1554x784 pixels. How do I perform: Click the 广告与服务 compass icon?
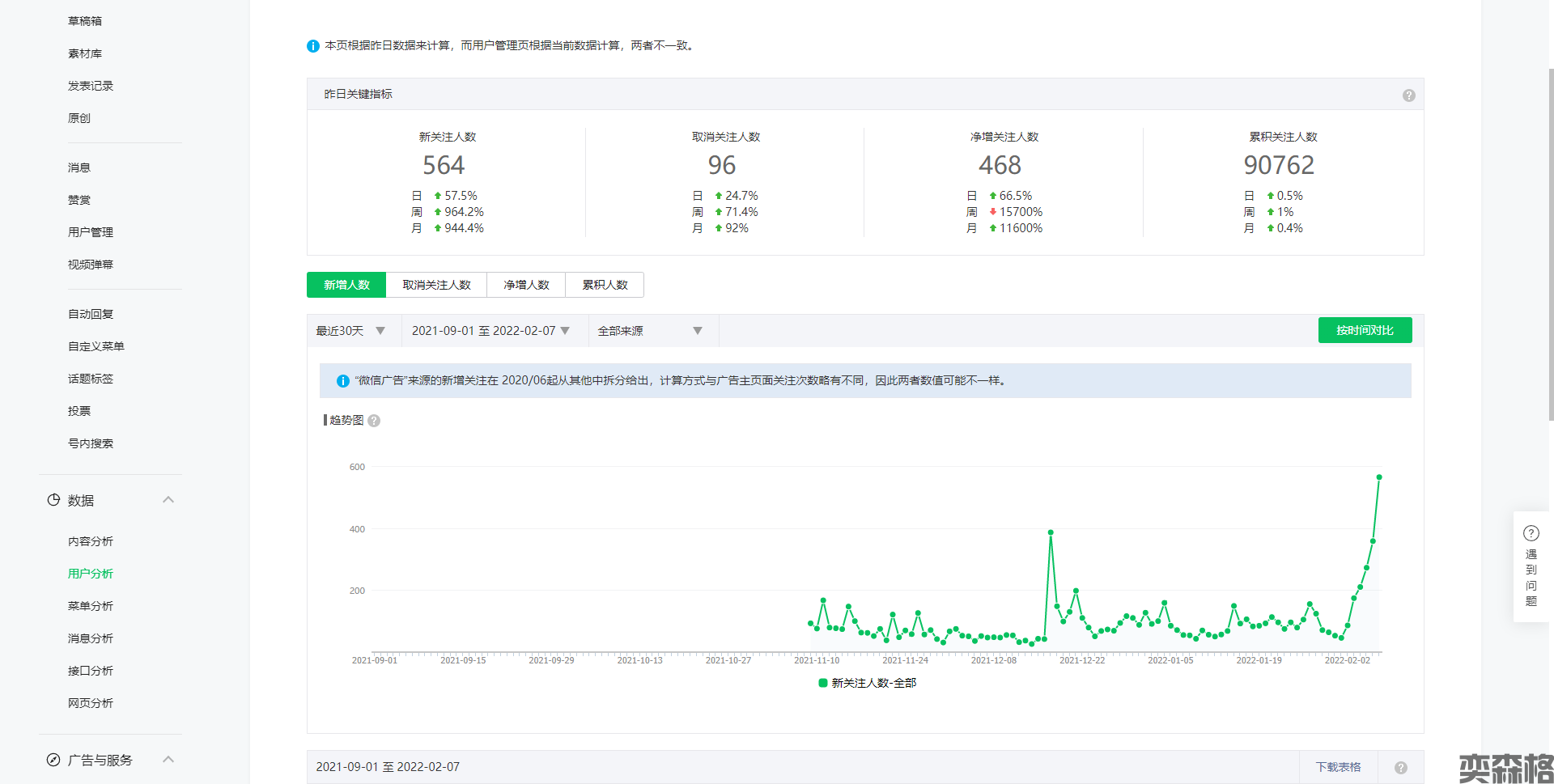coord(53,760)
